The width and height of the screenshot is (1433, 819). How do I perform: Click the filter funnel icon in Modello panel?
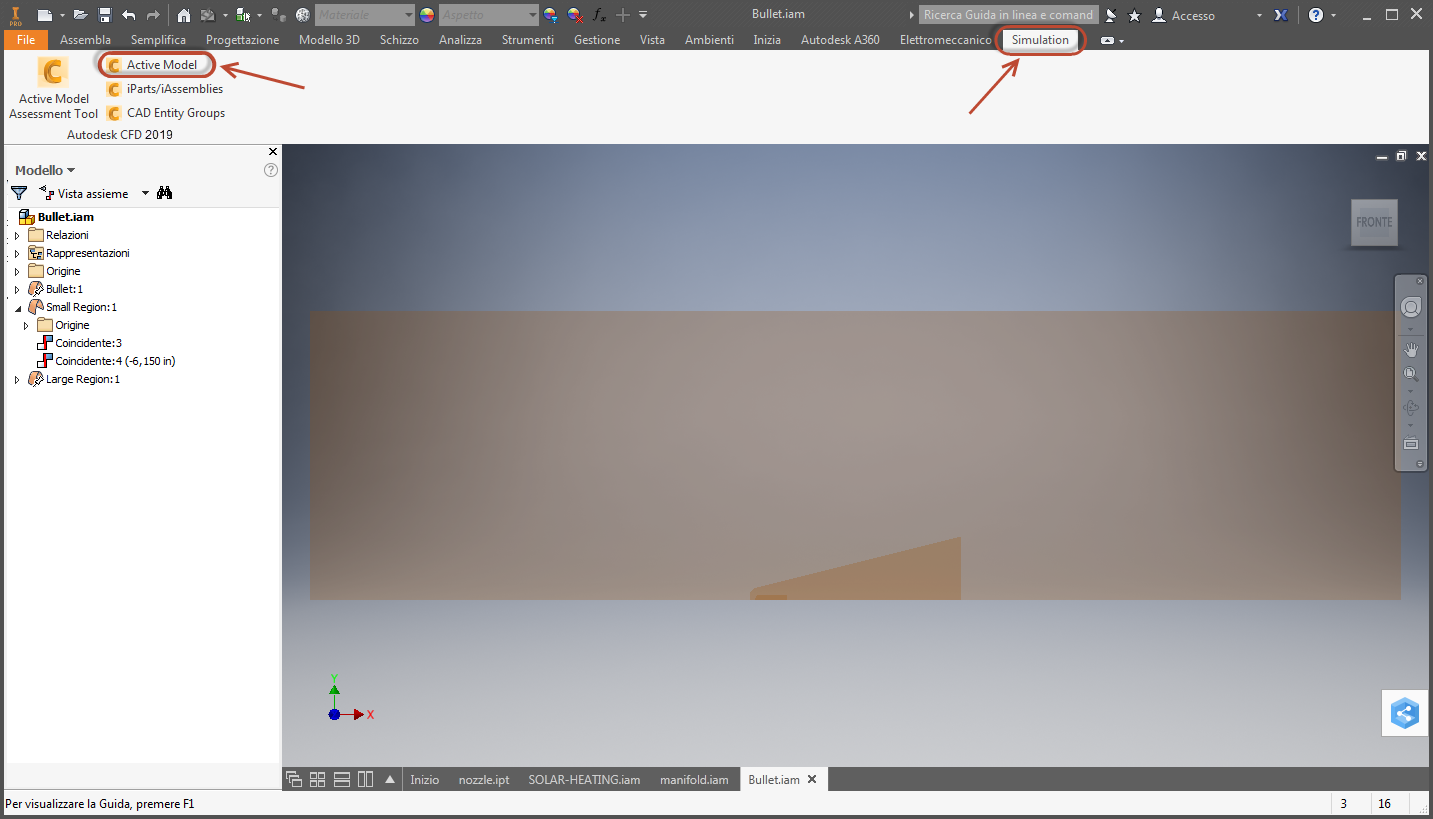[x=19, y=193]
